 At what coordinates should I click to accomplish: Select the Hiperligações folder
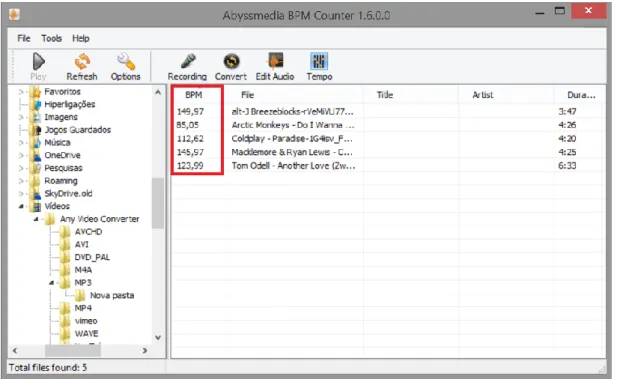(70, 104)
